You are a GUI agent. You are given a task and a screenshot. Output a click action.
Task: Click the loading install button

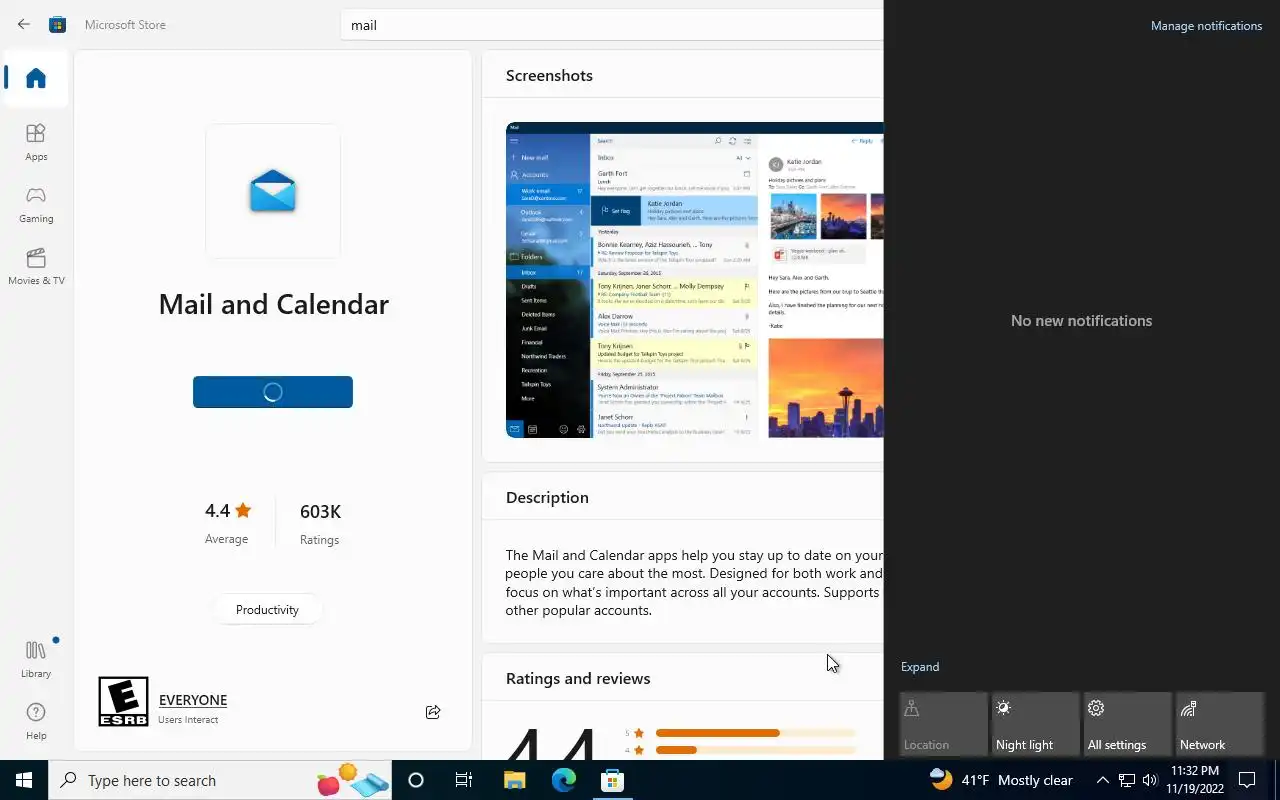(273, 392)
